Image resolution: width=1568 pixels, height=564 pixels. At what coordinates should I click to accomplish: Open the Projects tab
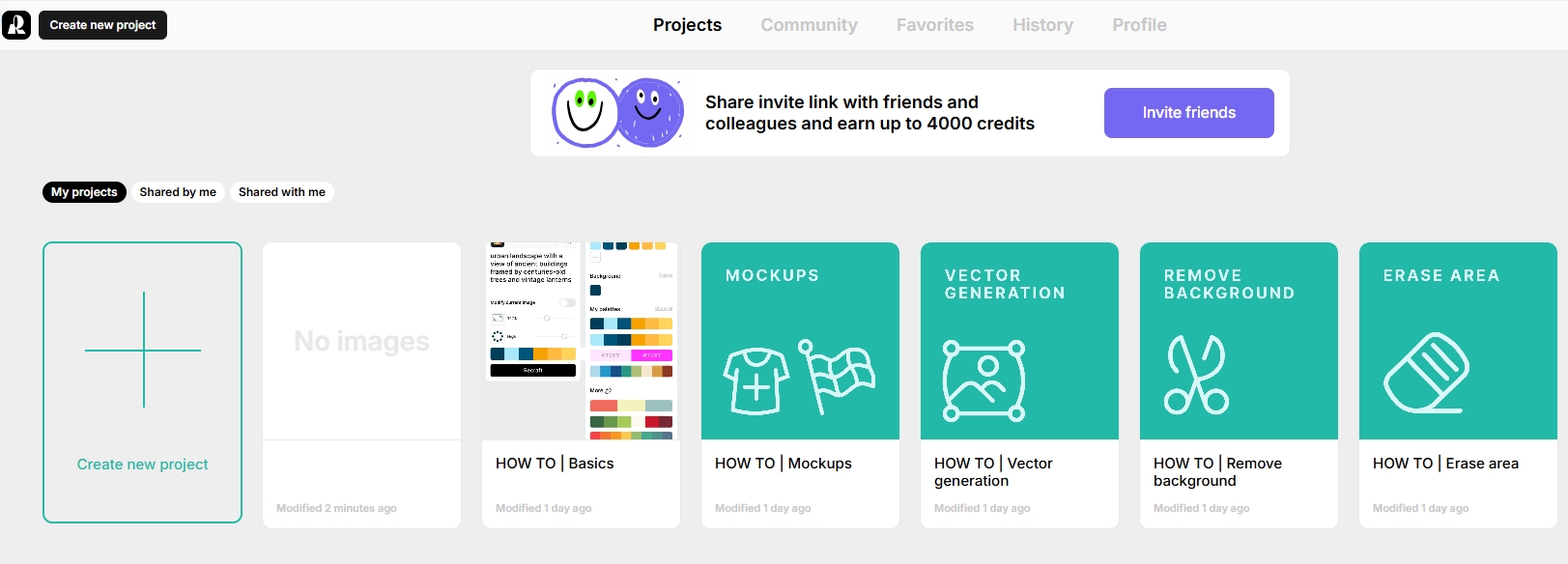pos(687,25)
